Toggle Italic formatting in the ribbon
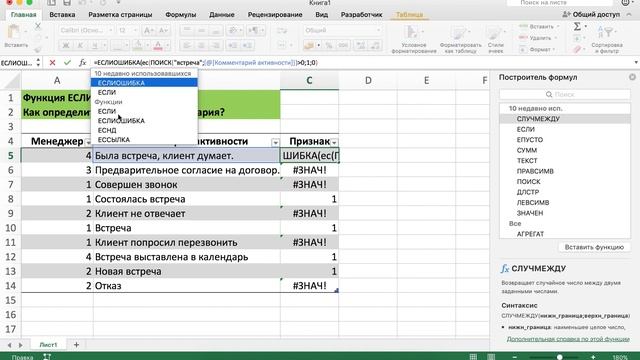The image size is (640, 360). [x=80, y=45]
